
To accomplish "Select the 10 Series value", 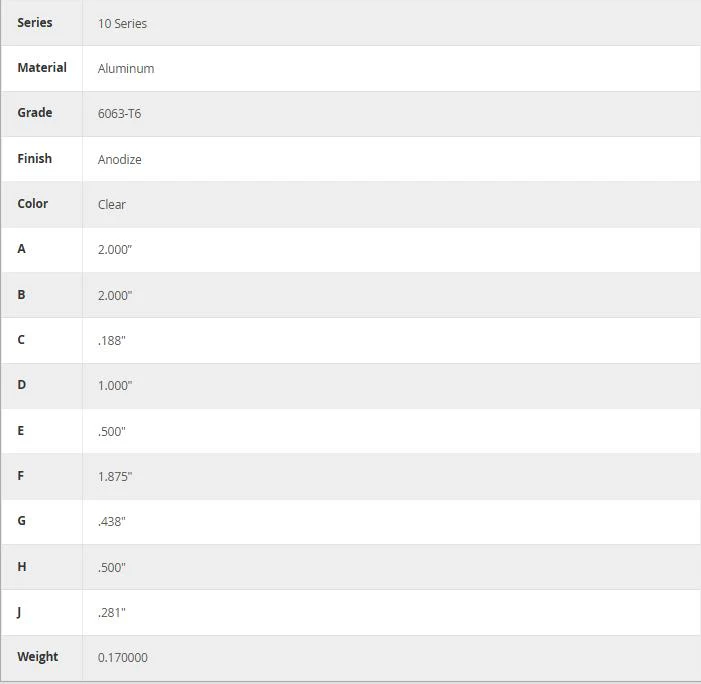I will point(122,23).
